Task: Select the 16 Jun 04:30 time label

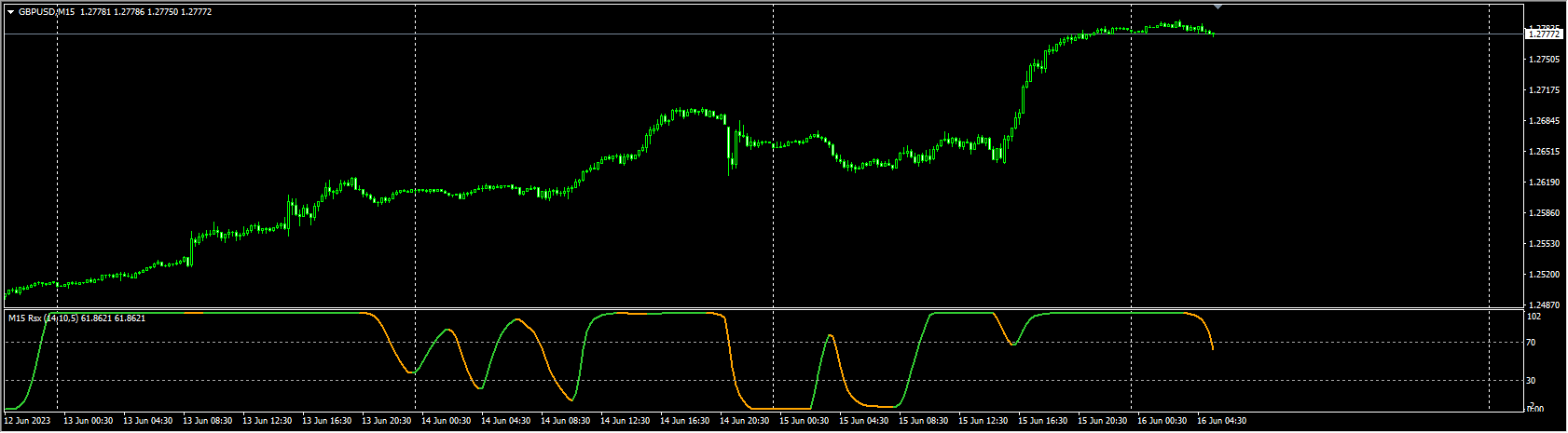Action: coord(1222,421)
